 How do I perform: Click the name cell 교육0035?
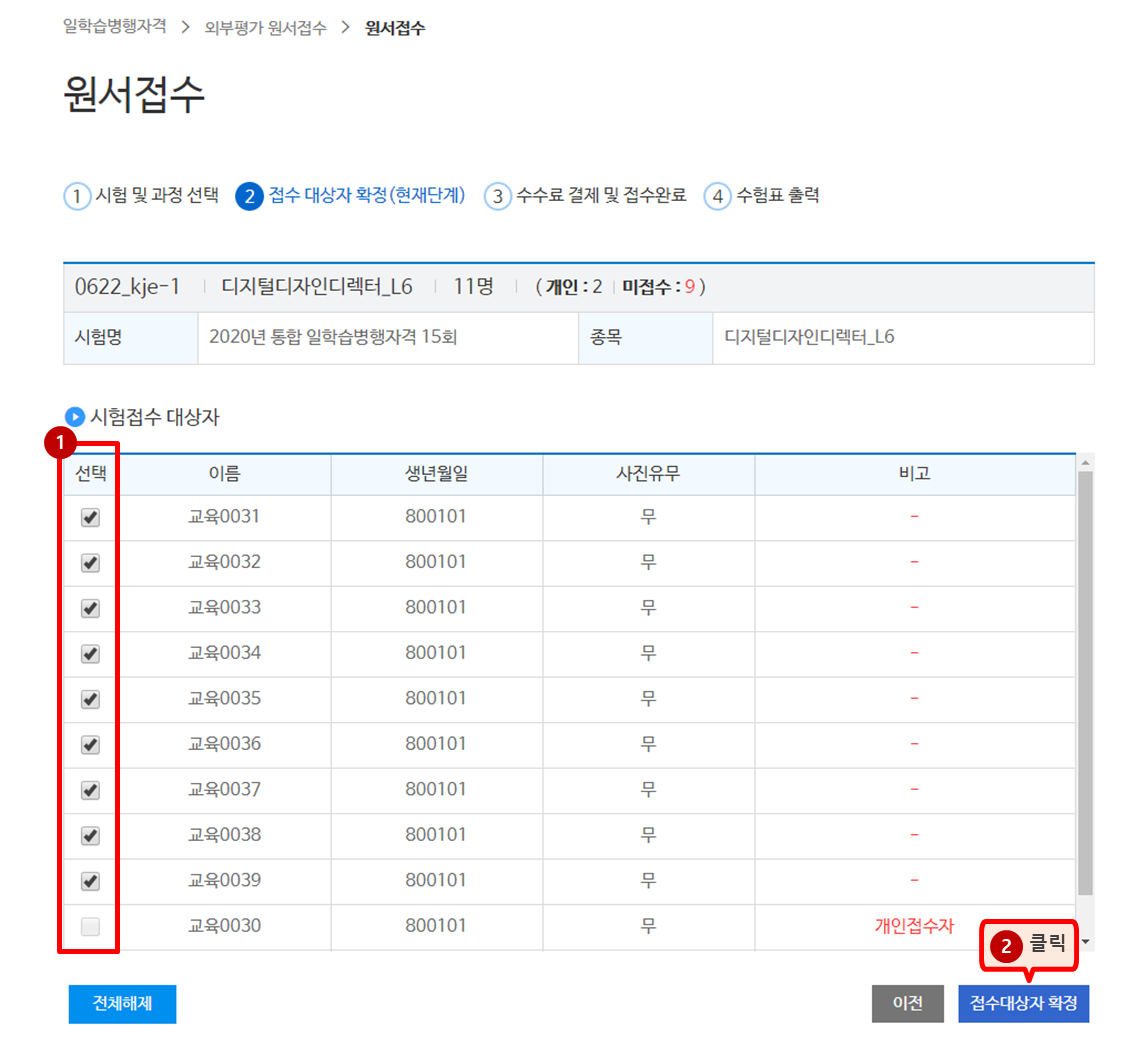click(224, 698)
